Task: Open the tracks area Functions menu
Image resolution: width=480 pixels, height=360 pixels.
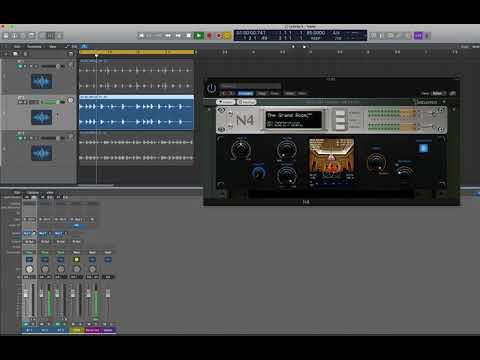Action: [x=34, y=46]
